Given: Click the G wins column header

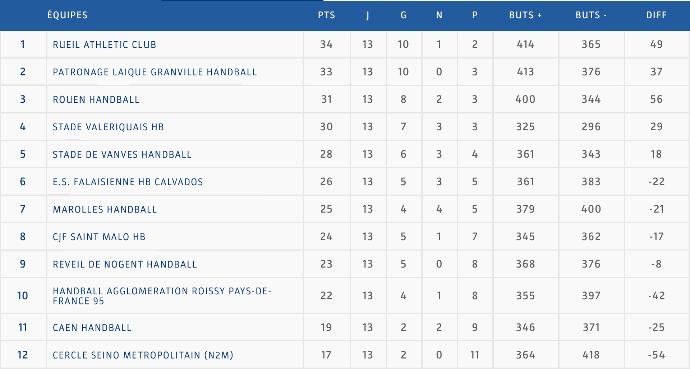Looking at the screenshot, I should coord(404,15).
